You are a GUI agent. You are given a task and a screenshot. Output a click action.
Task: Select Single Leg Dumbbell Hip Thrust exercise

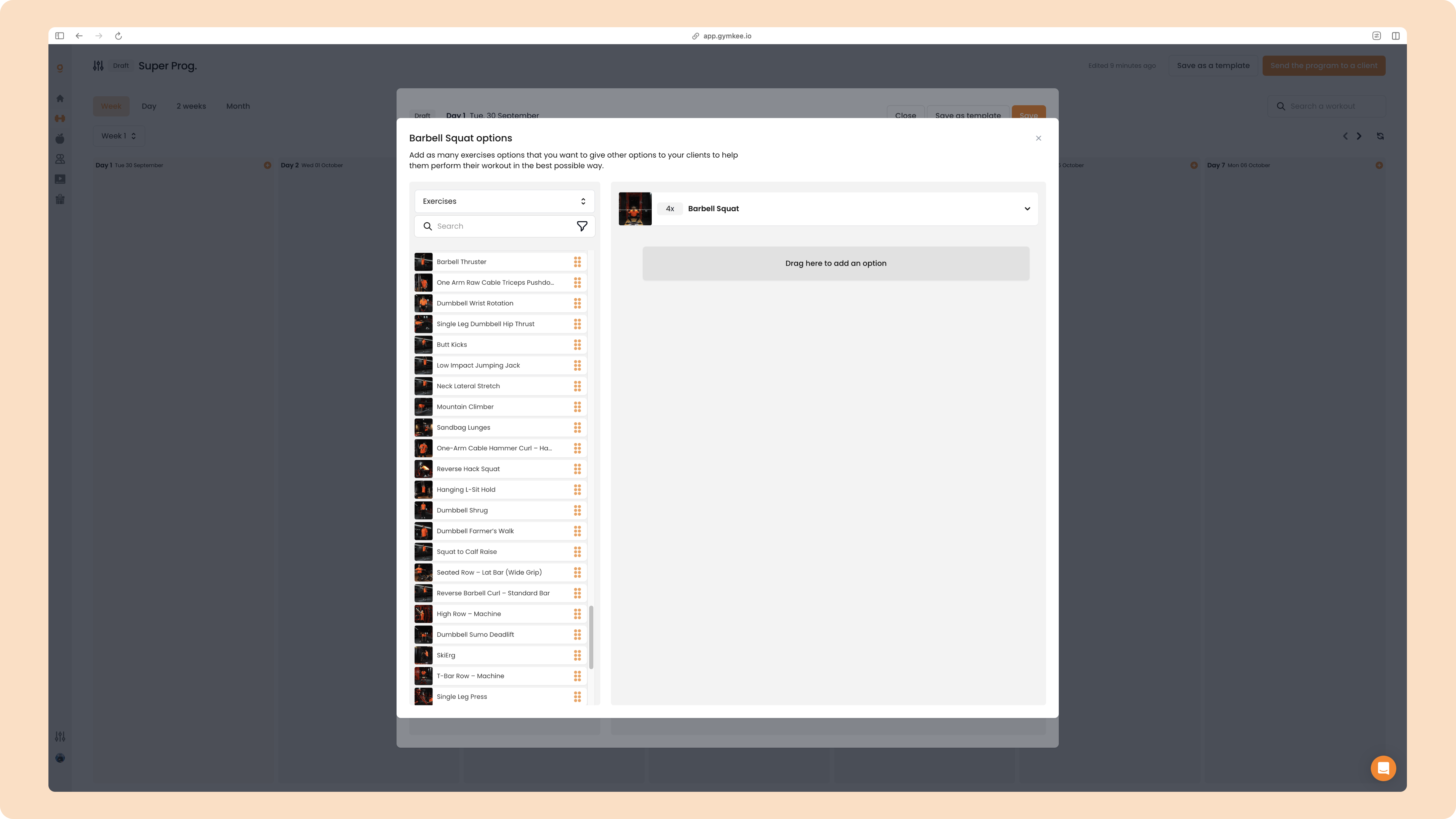pyautogui.click(x=500, y=324)
